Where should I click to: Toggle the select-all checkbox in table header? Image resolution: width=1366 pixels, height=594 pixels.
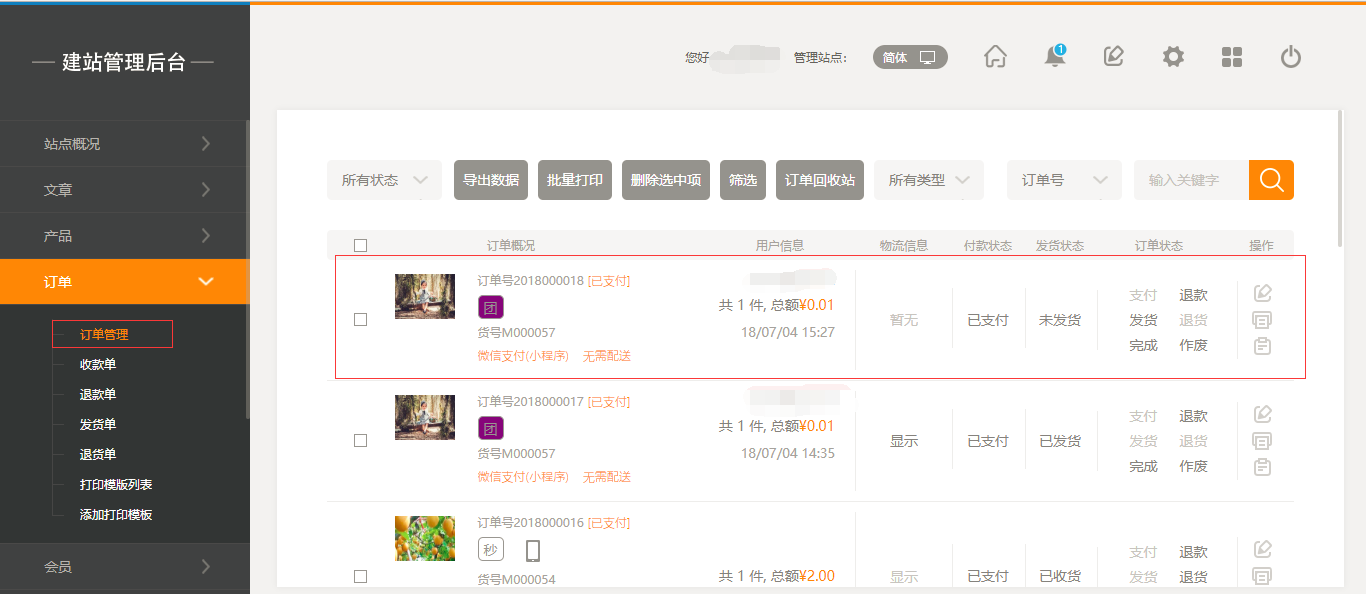[x=361, y=245]
